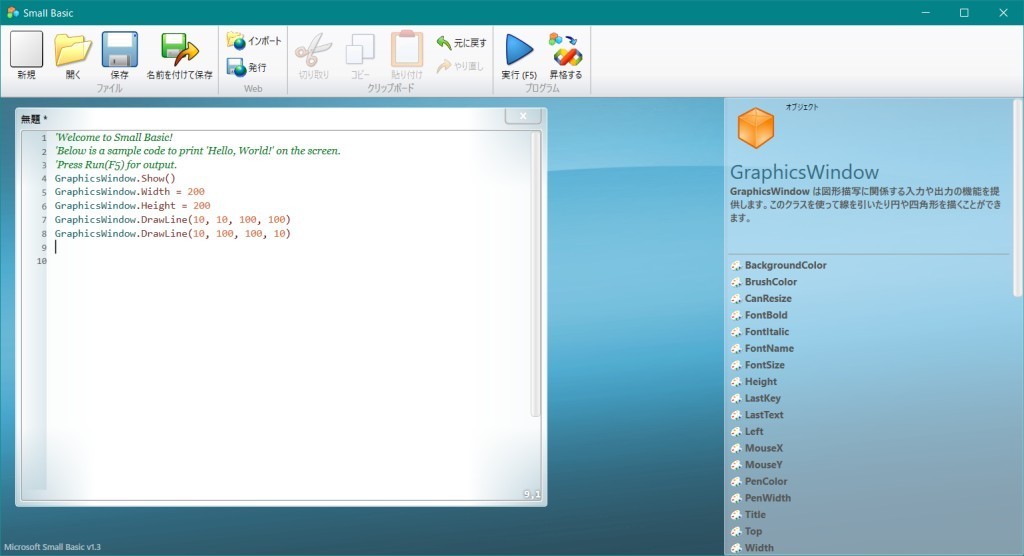This screenshot has width=1024, height=556.
Task: Click DrawLine(10, 100, 100, 10) code line
Action: tap(172, 233)
